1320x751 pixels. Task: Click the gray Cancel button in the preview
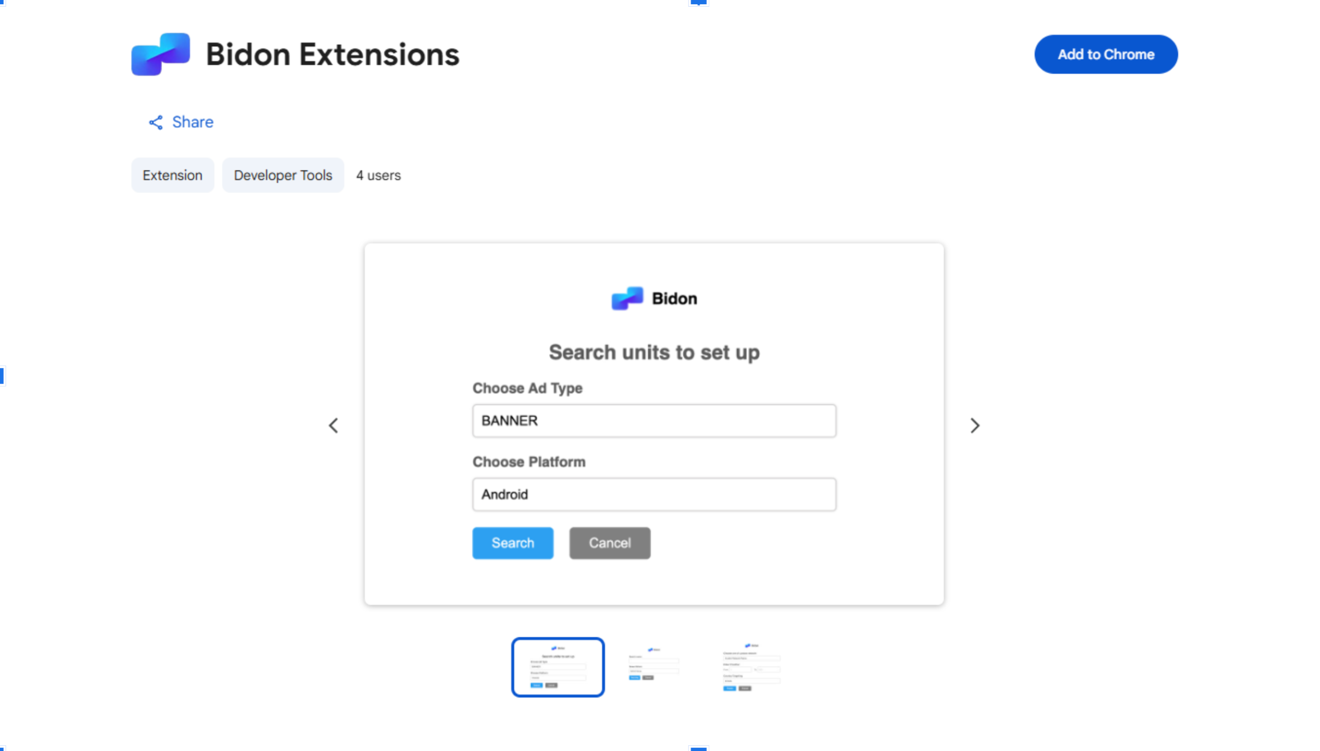coord(610,543)
